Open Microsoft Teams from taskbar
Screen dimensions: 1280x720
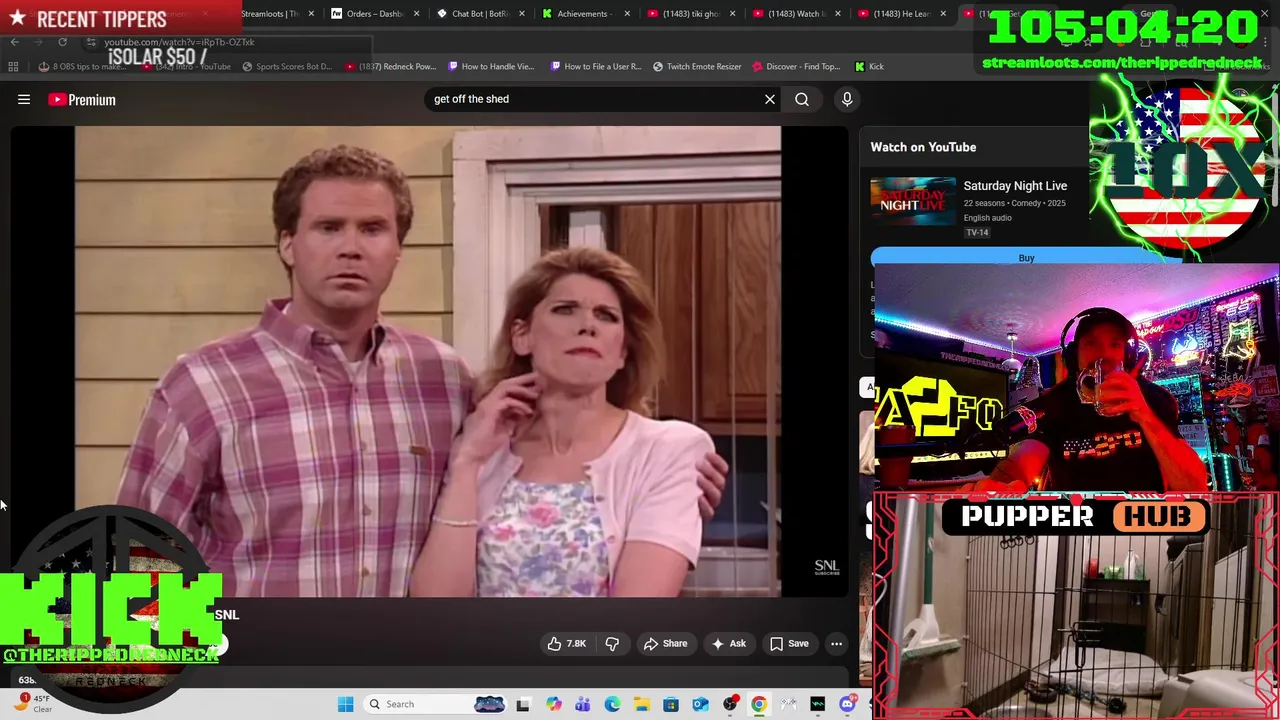[x=583, y=704]
